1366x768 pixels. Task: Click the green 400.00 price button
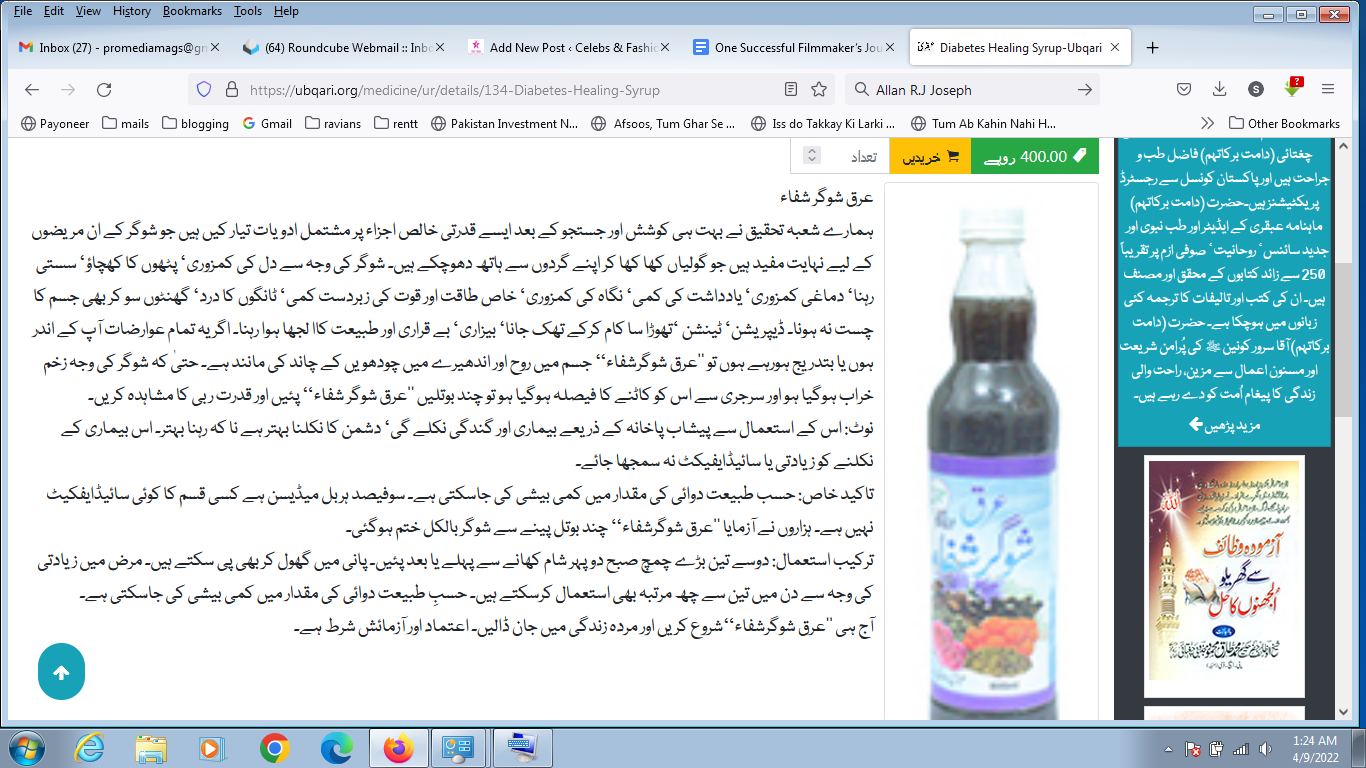click(x=1034, y=157)
